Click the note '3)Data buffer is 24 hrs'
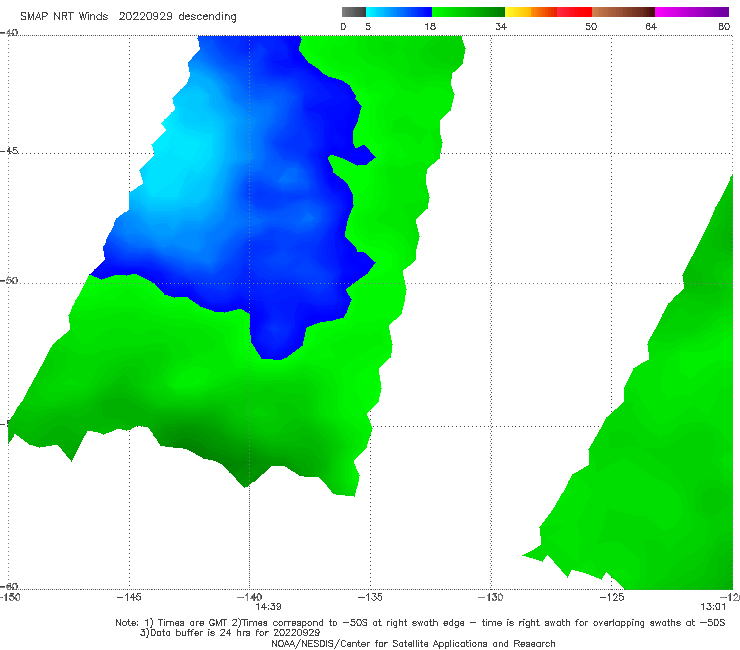 [x=230, y=633]
